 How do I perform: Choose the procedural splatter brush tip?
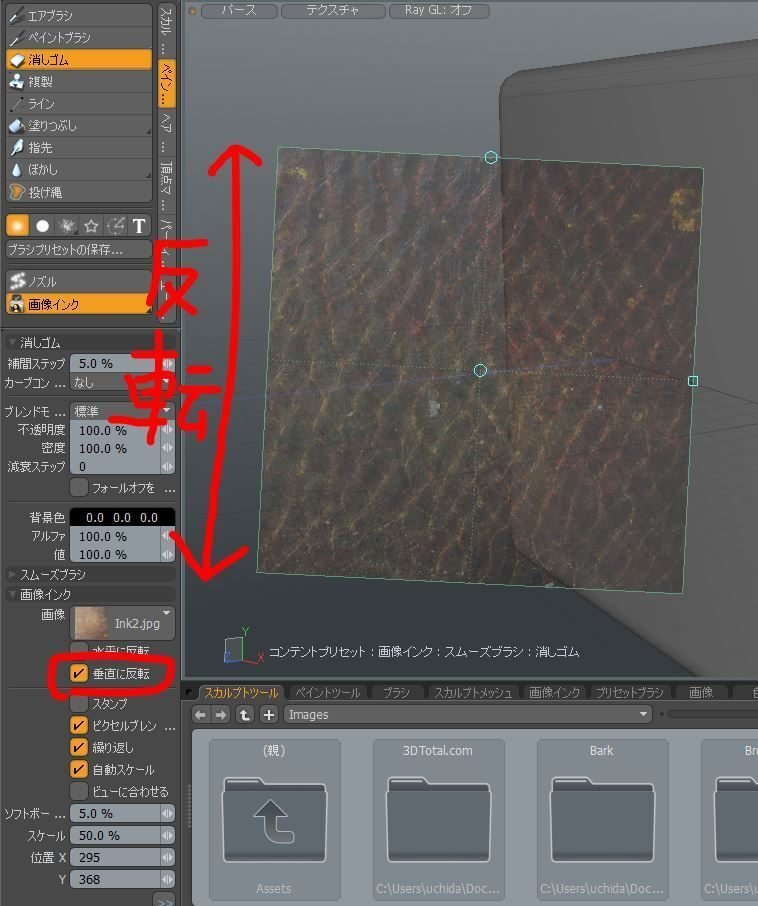[x=66, y=225]
